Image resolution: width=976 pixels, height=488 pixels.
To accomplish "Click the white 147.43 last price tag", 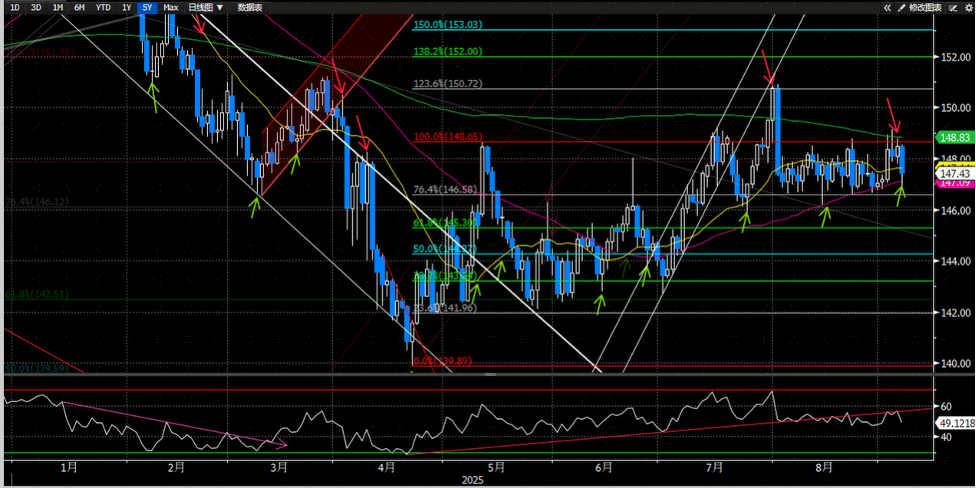I will [953, 172].
